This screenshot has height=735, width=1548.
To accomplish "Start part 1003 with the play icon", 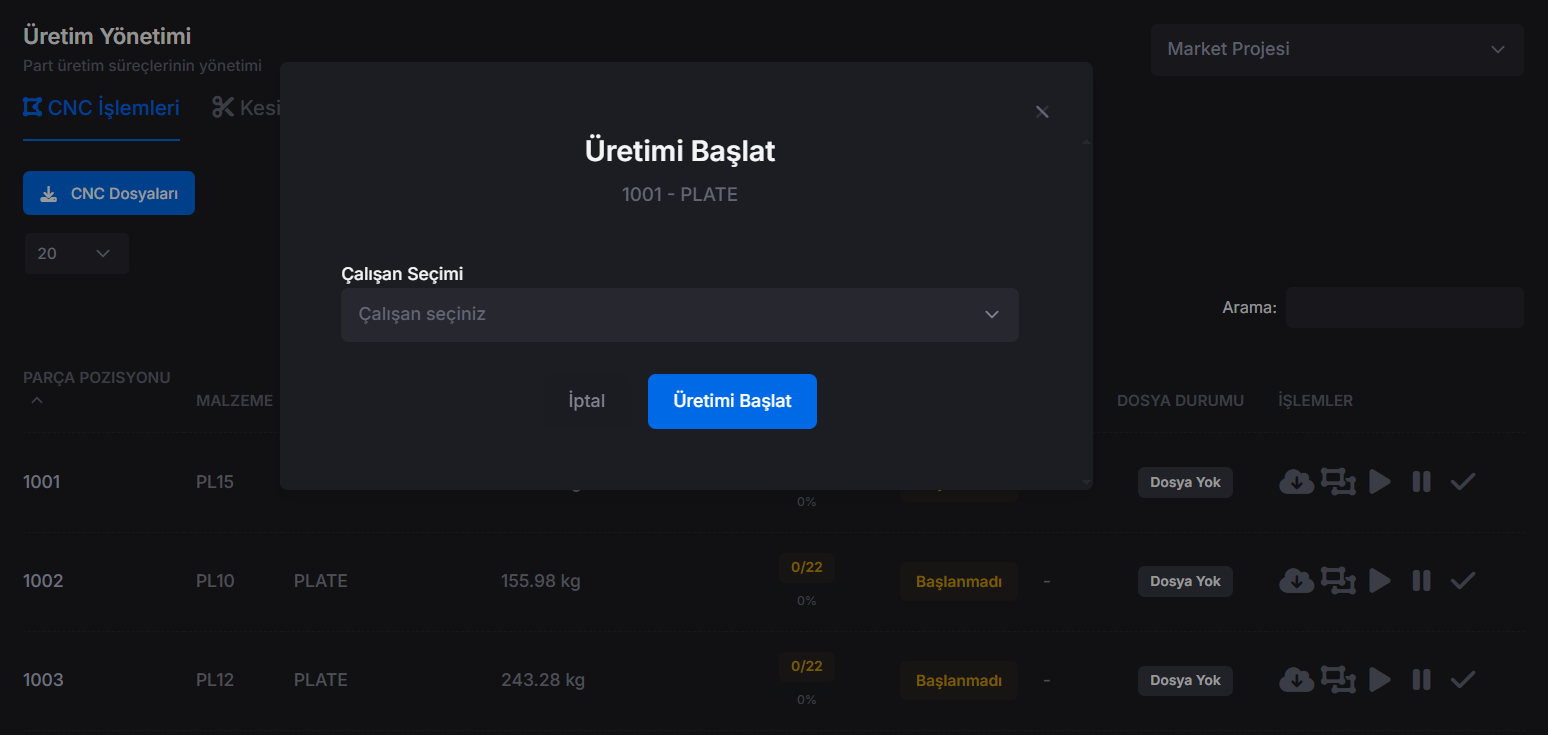I will 1380,679.
